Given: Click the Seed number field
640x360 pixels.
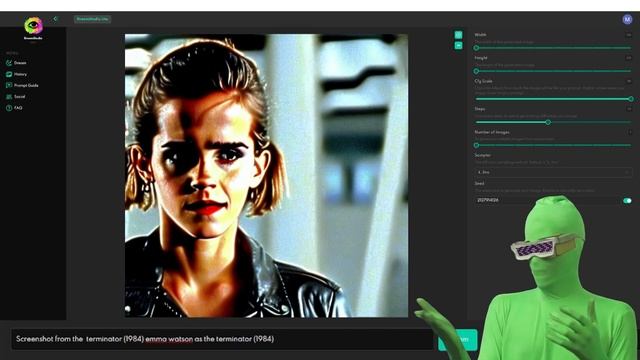Looking at the screenshot, I should [x=547, y=200].
